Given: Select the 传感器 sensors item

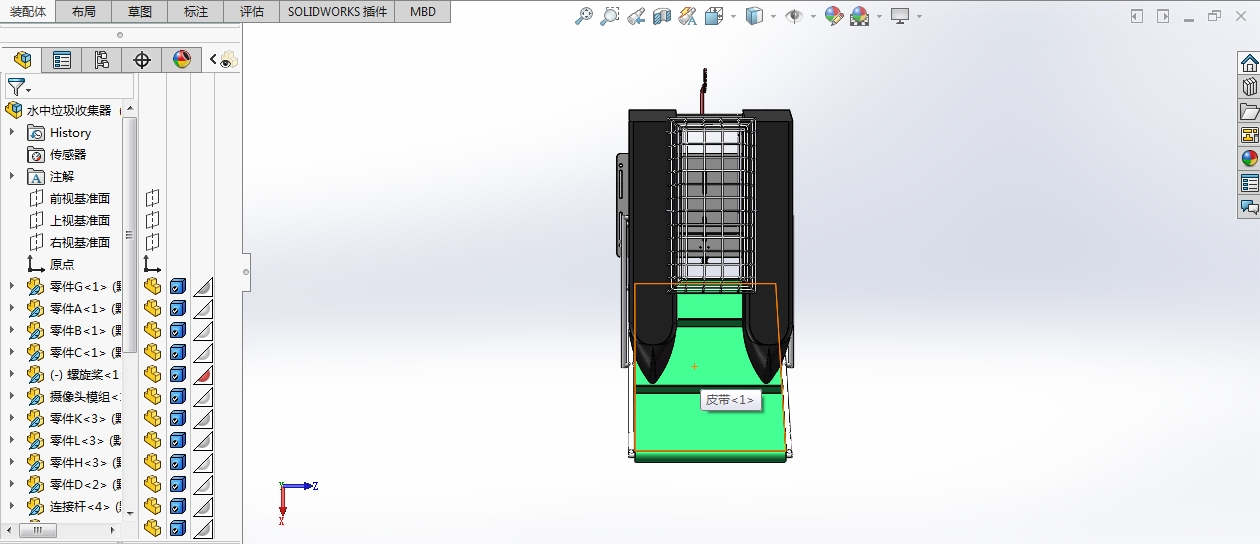Looking at the screenshot, I should click(68, 154).
